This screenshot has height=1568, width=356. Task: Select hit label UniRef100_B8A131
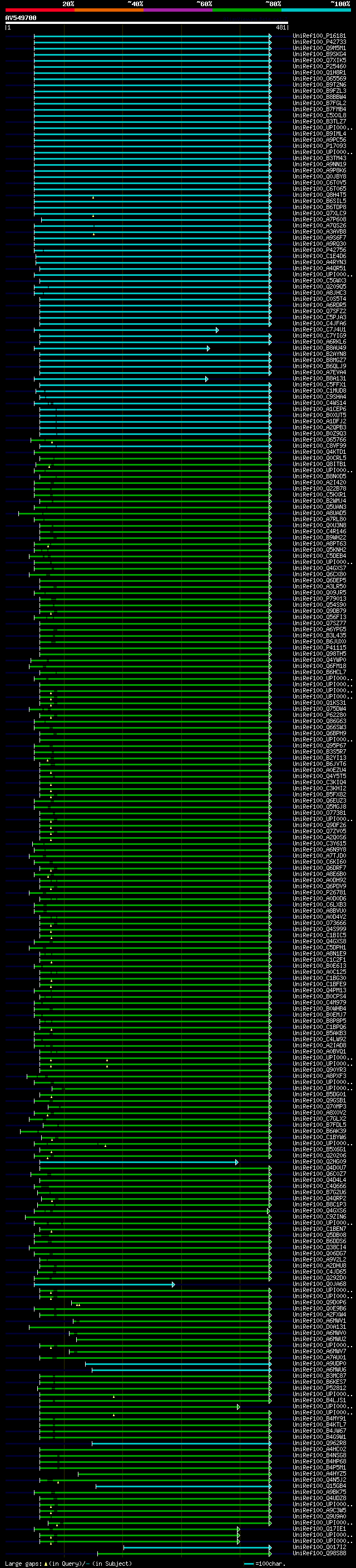(x=319, y=379)
